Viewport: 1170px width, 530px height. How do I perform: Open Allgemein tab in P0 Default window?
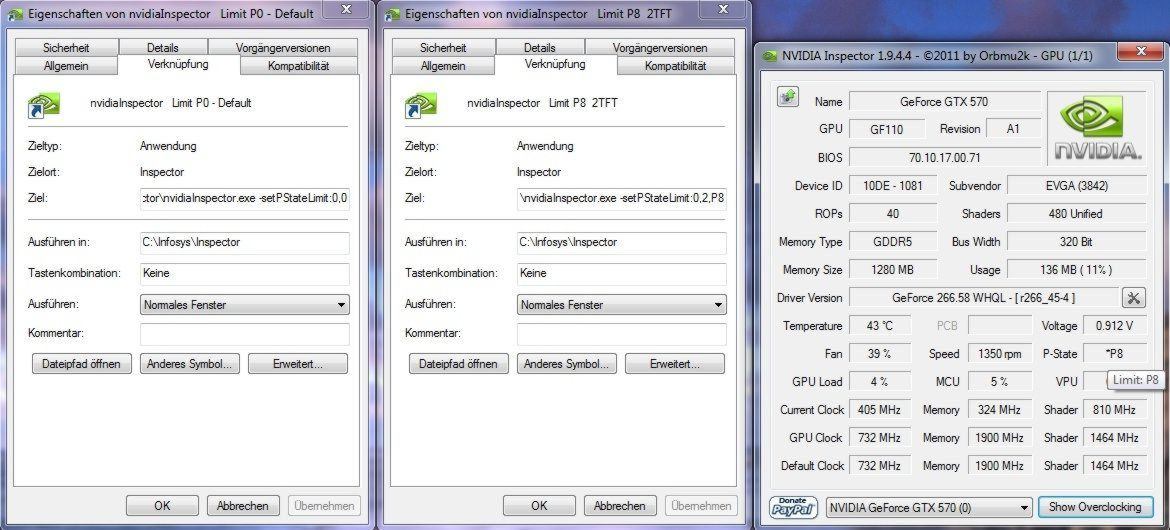pyautogui.click(x=66, y=66)
